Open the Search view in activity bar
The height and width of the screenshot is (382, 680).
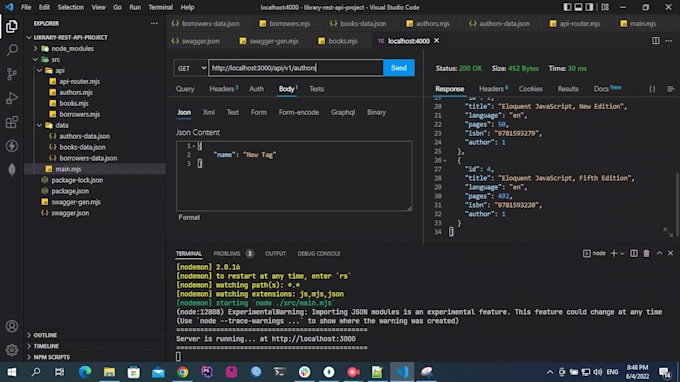click(x=12, y=50)
